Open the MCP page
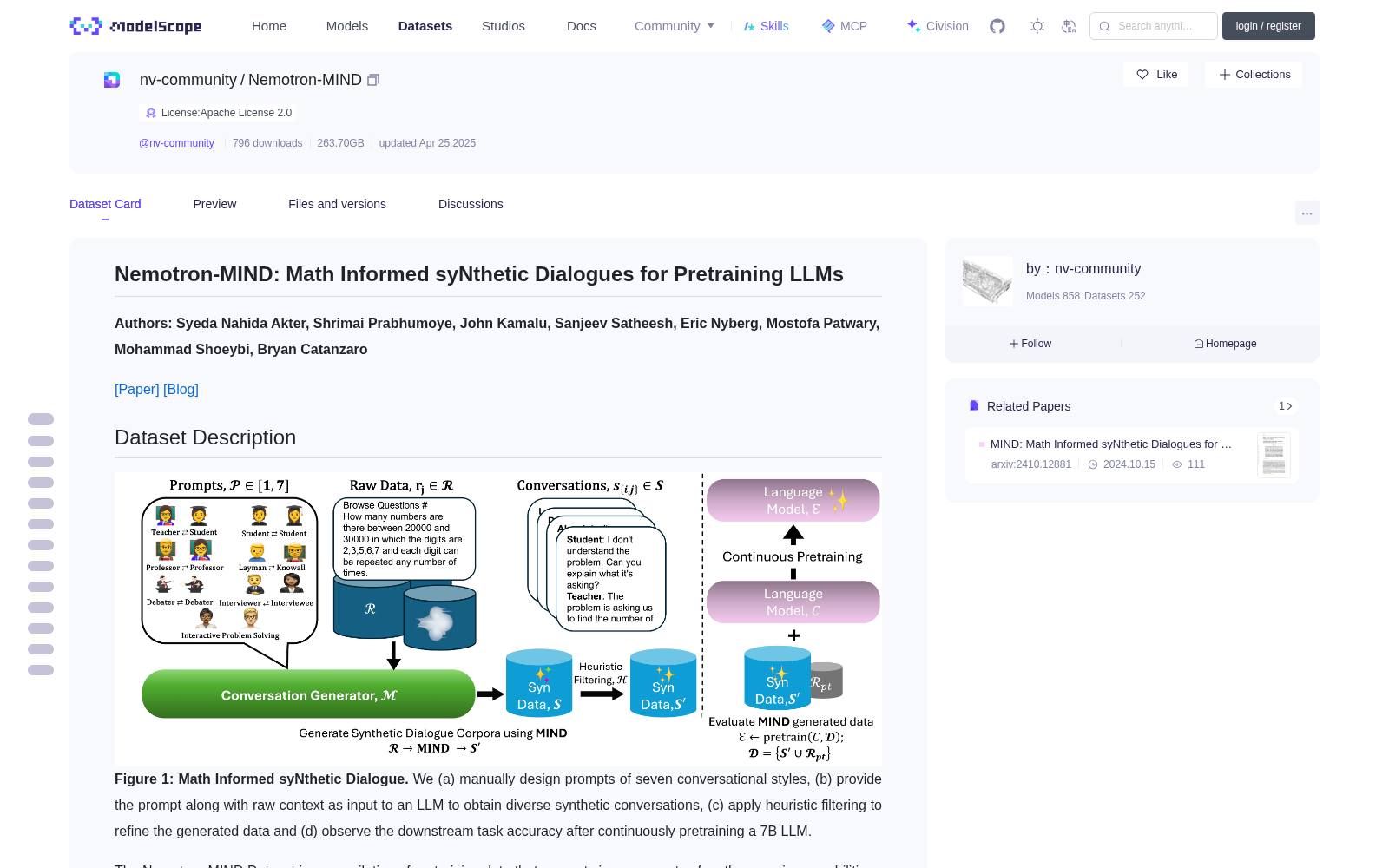The width and height of the screenshot is (1389, 868). (845, 26)
